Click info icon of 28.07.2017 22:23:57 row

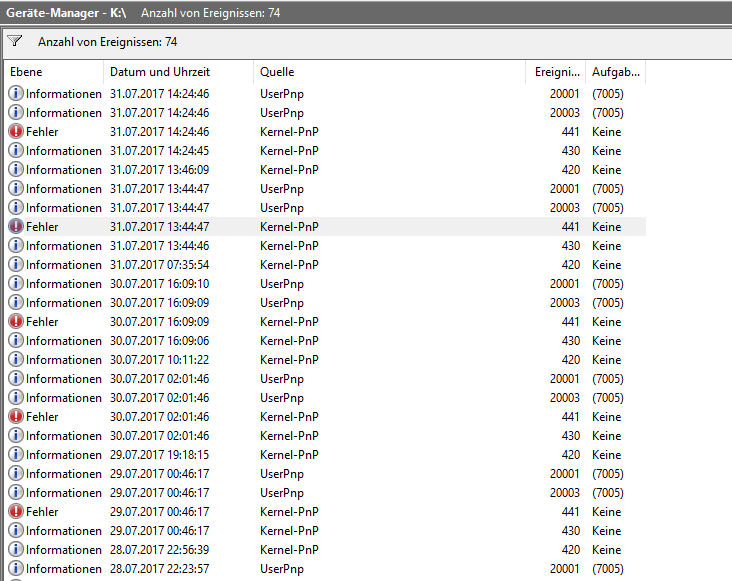coord(16,568)
